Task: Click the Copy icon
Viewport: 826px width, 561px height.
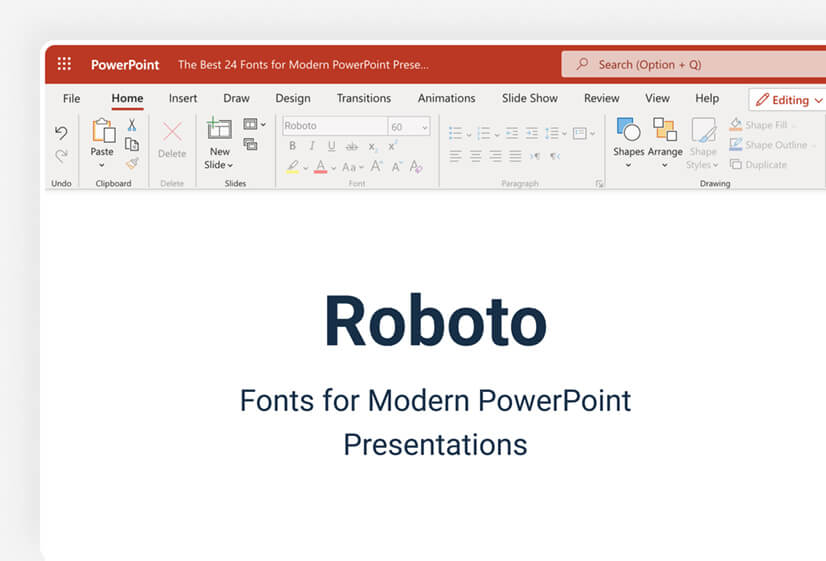Action: pyautogui.click(x=132, y=144)
